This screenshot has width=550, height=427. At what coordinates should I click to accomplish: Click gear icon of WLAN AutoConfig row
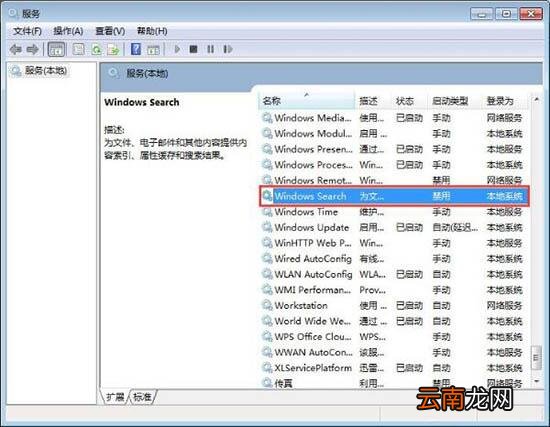point(267,274)
